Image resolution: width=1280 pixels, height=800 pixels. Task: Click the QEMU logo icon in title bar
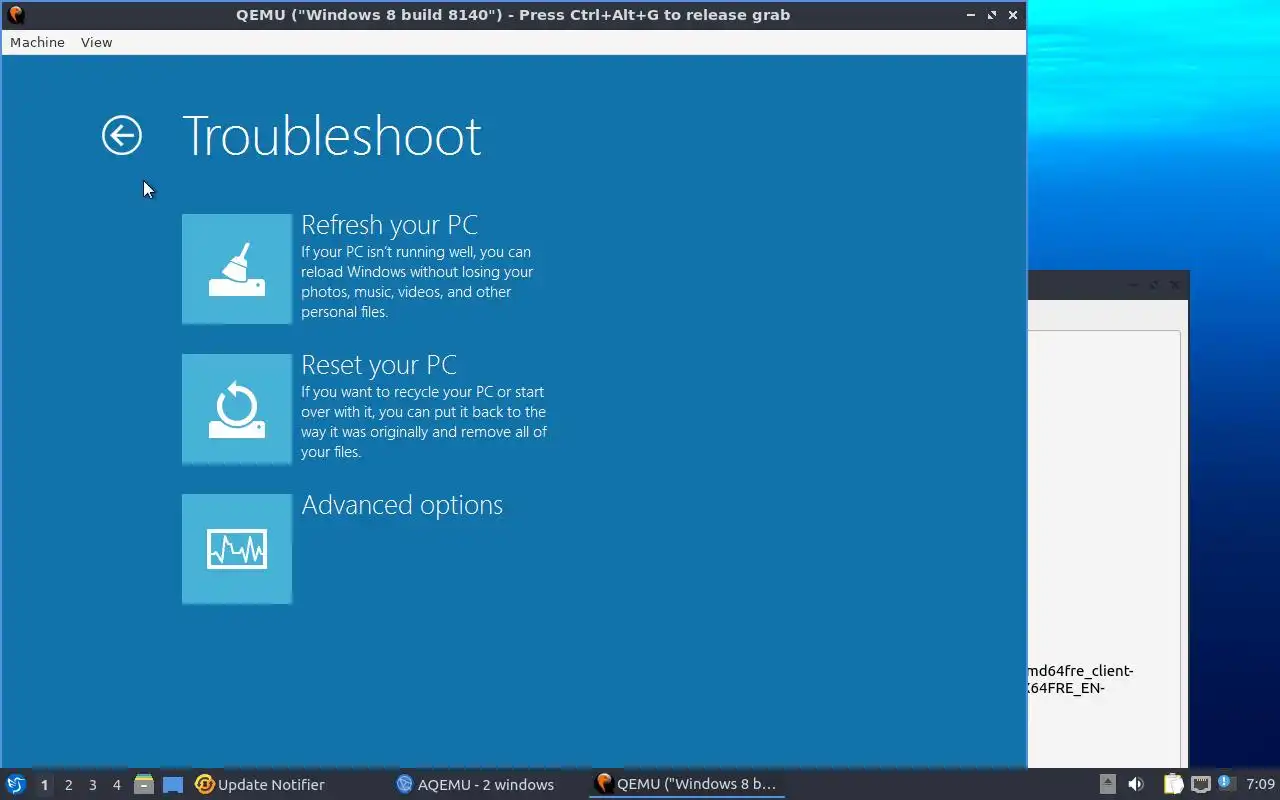15,15
